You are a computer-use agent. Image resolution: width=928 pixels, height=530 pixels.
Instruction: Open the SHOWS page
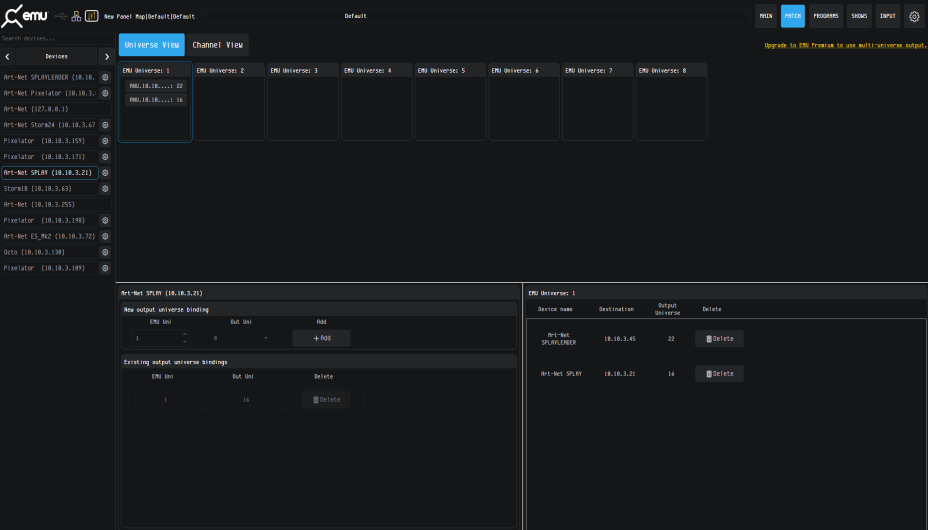pyautogui.click(x=859, y=16)
